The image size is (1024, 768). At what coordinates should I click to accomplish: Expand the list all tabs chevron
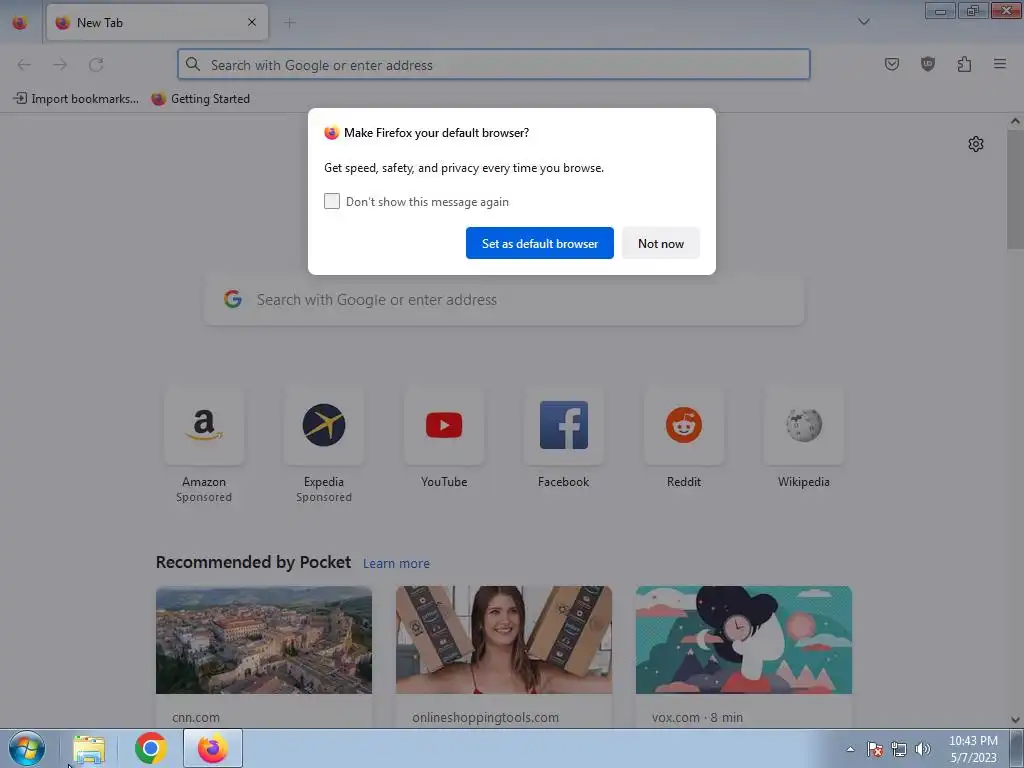(863, 22)
